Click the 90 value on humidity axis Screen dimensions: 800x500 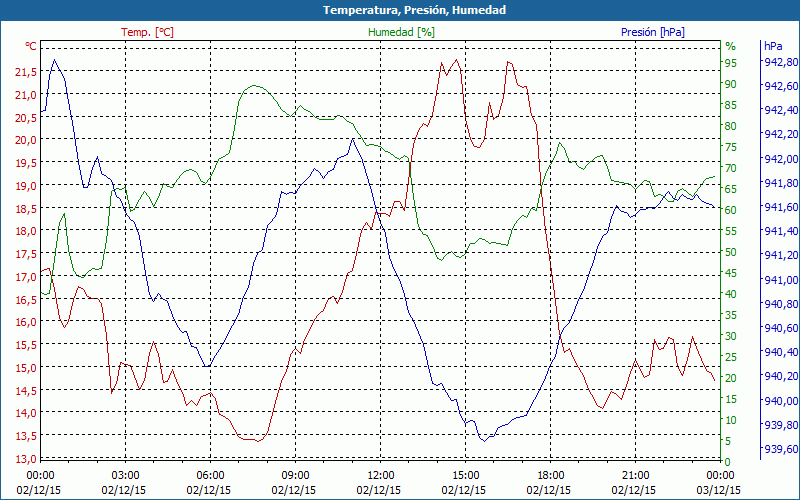coord(731,84)
